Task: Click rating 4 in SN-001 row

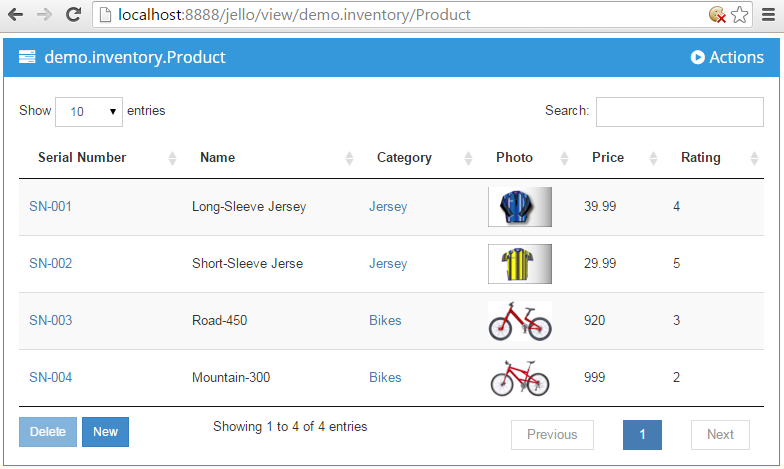Action: pyautogui.click(x=676, y=206)
